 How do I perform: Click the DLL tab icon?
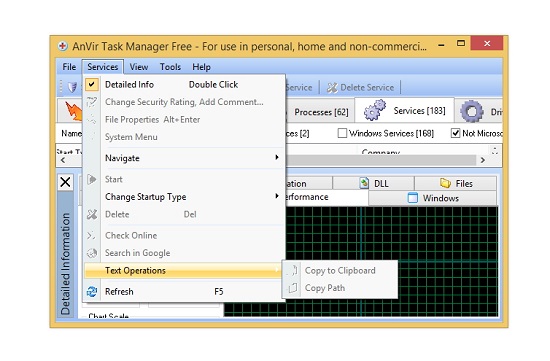pos(364,183)
